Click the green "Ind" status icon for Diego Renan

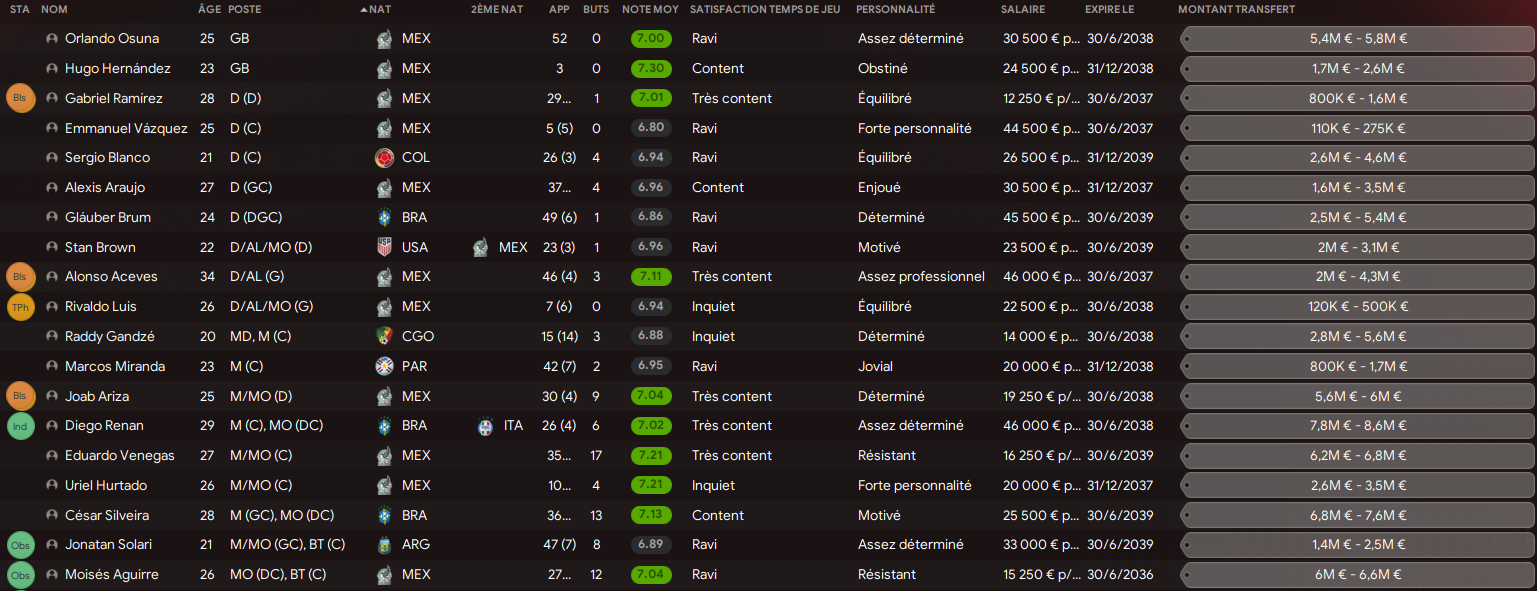21,426
